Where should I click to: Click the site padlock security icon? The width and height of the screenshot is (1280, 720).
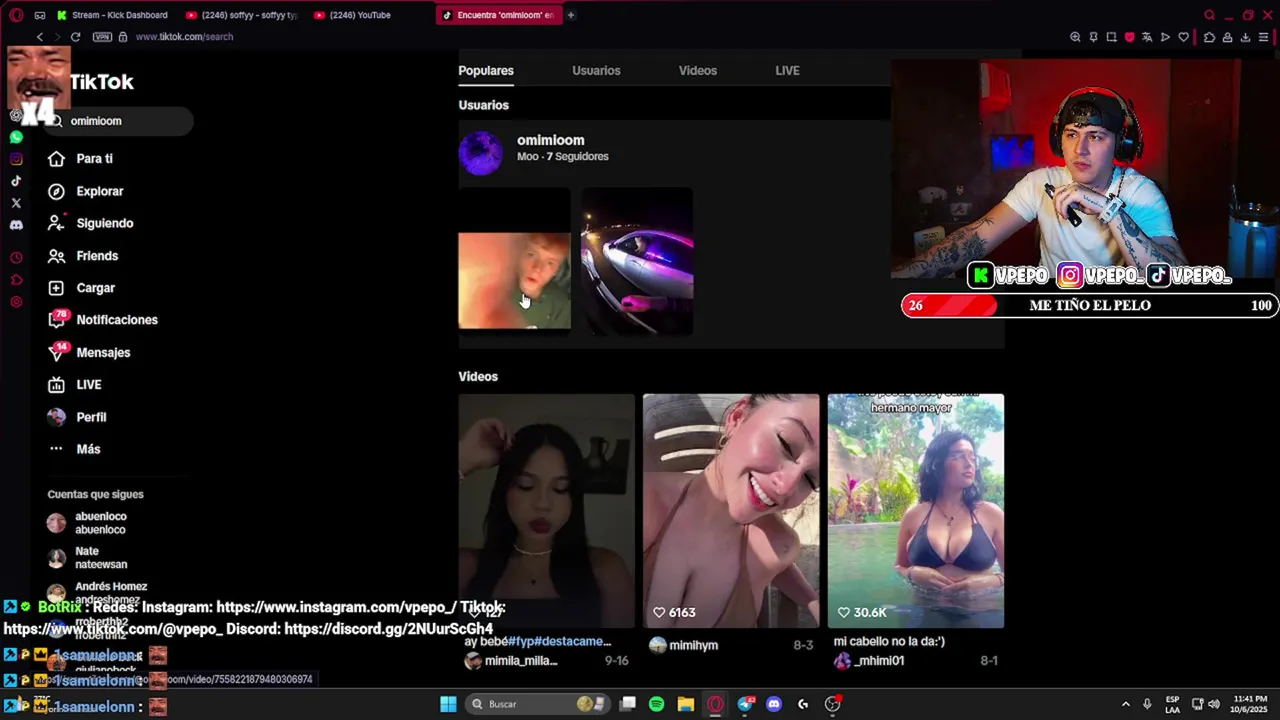pos(123,37)
